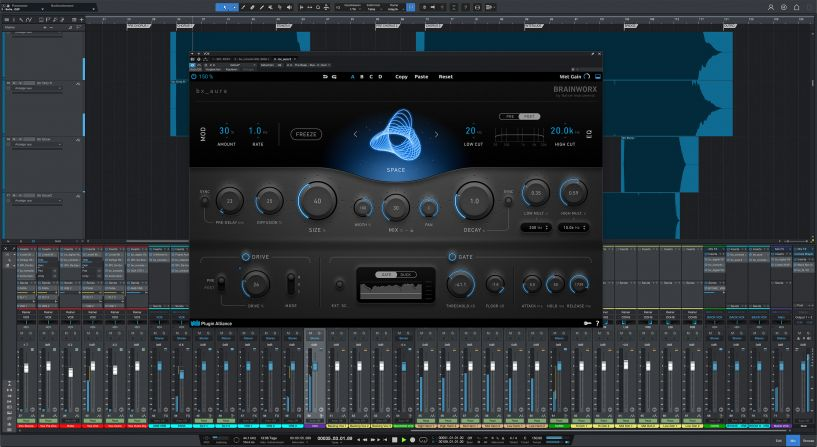Flip the Drive MODE switch

[x=291, y=284]
